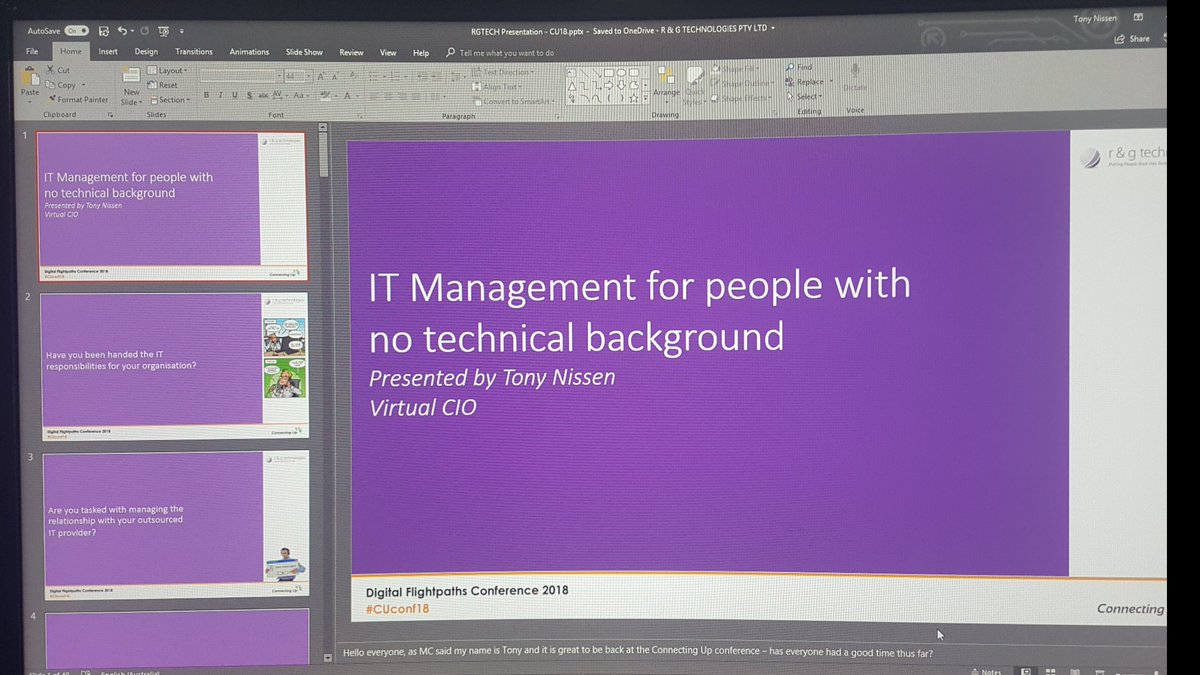Select the Format Painter tool

click(78, 99)
